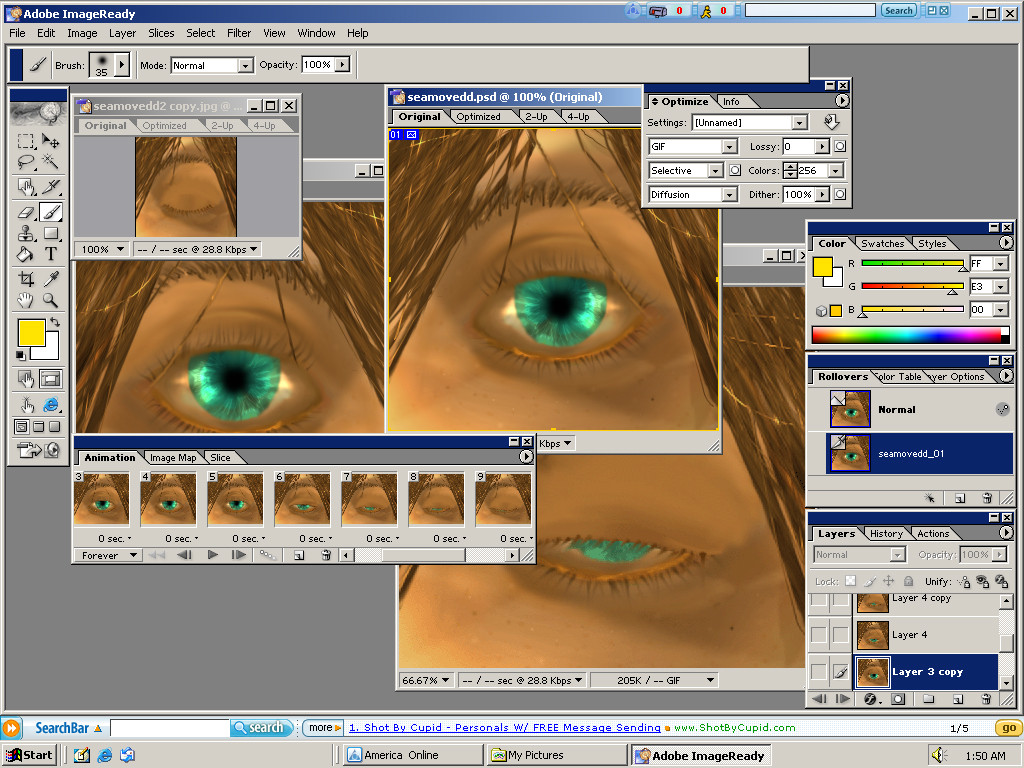Open the Shot By Cupid Personals link

coord(505,728)
